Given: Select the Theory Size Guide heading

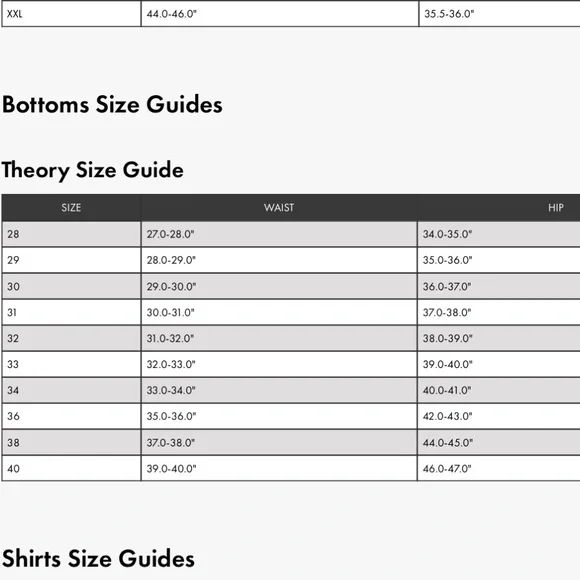Looking at the screenshot, I should pos(92,171).
